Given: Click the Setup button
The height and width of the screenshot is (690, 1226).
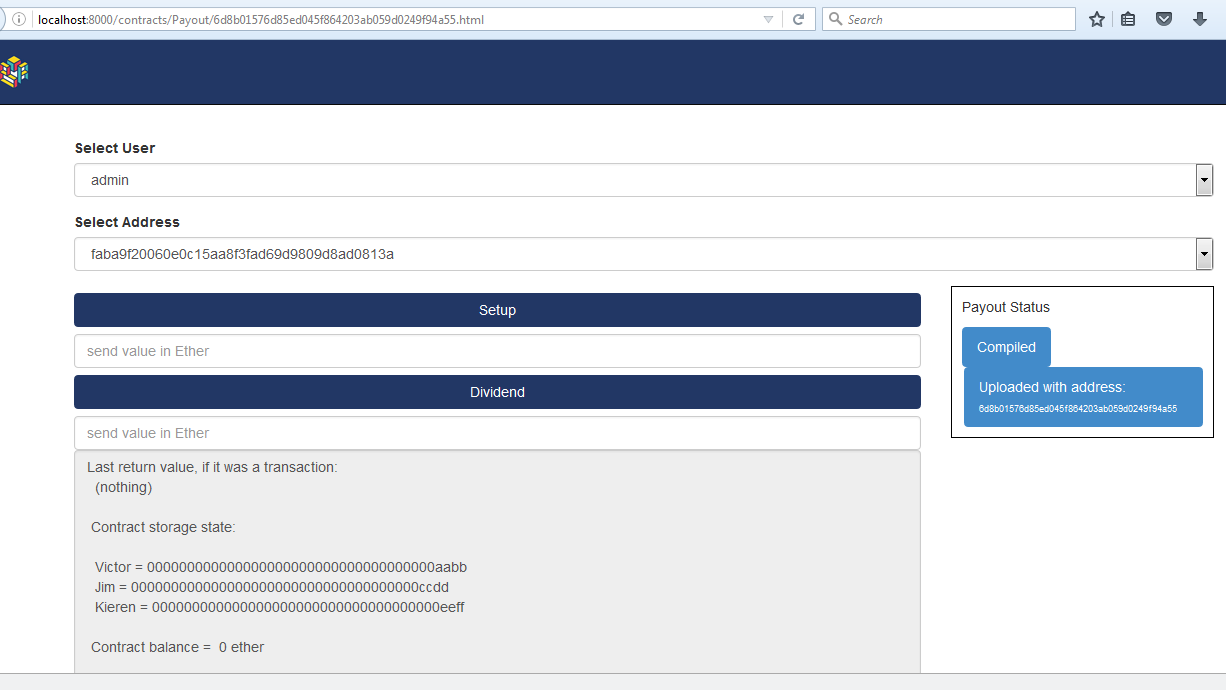Looking at the screenshot, I should (497, 310).
